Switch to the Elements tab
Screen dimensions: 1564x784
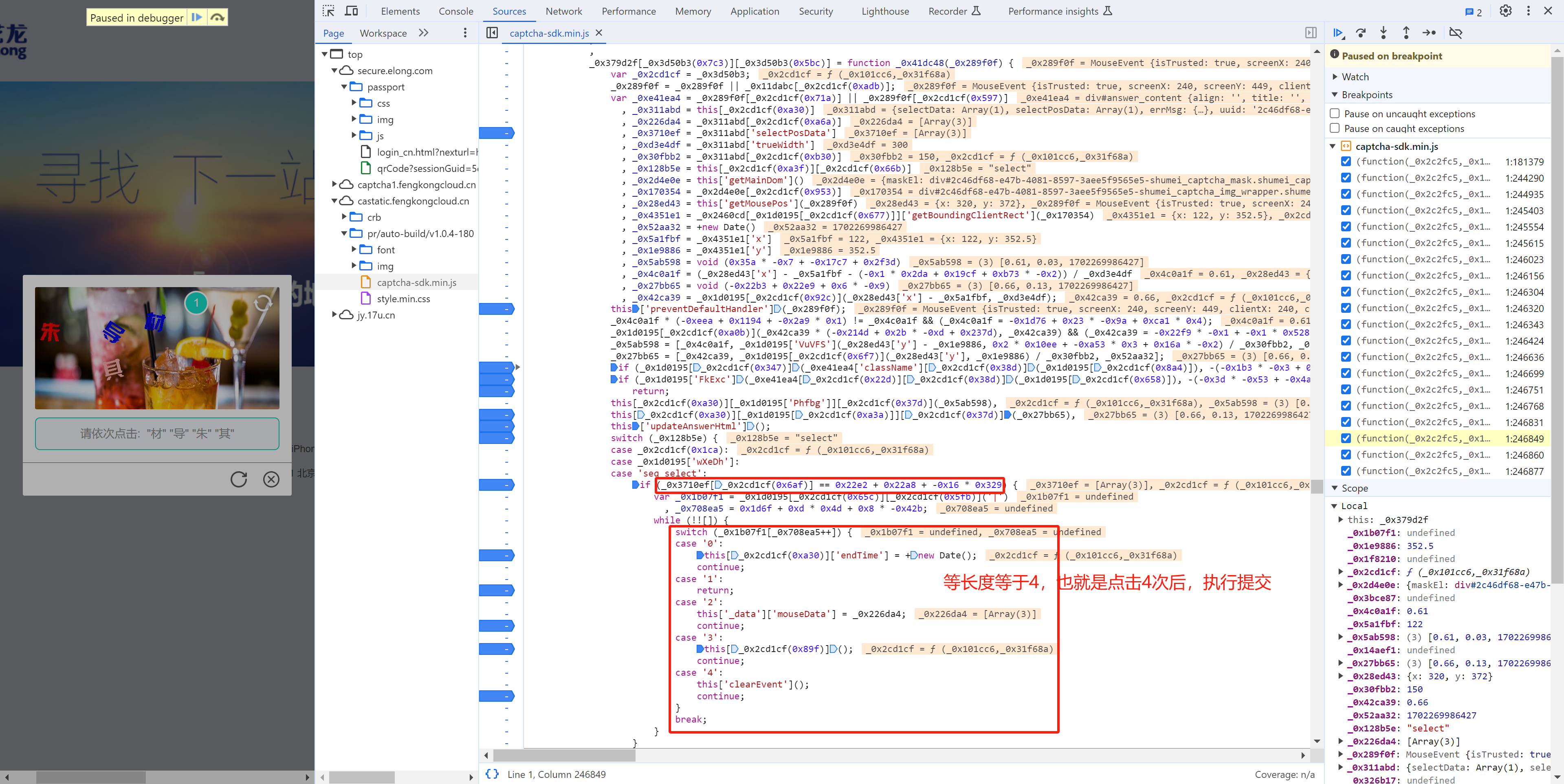400,11
